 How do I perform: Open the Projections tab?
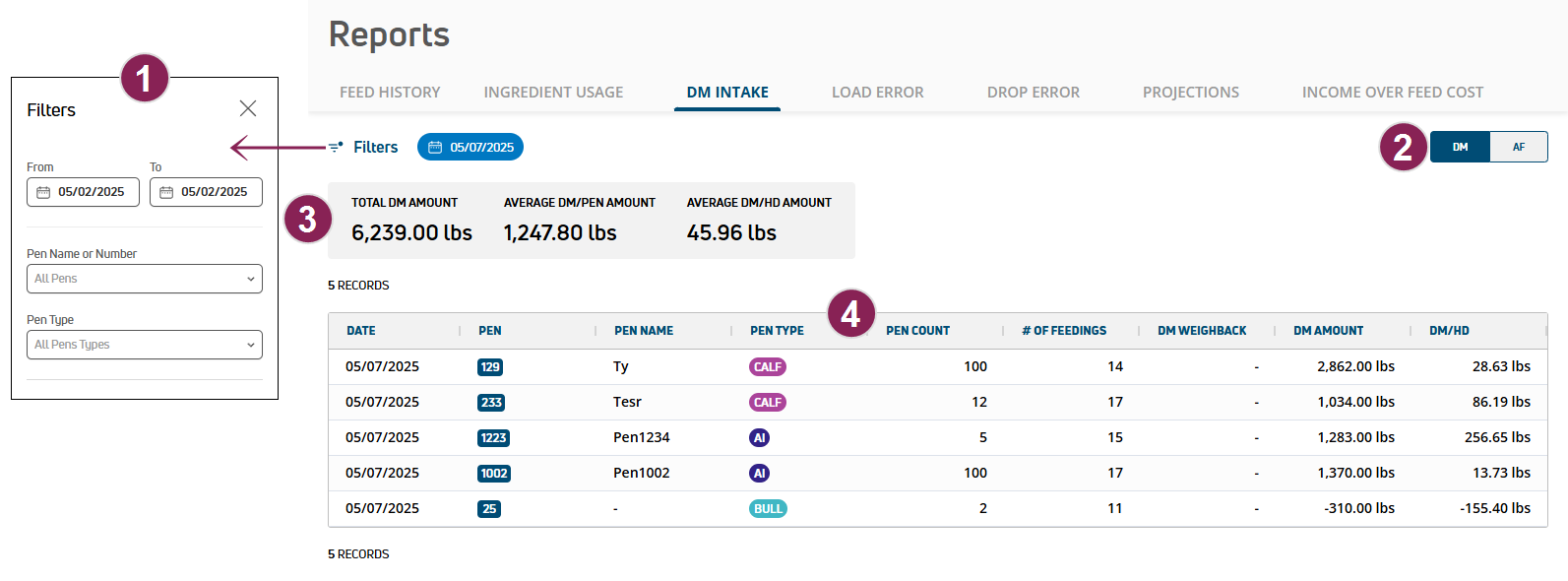pyautogui.click(x=1191, y=93)
